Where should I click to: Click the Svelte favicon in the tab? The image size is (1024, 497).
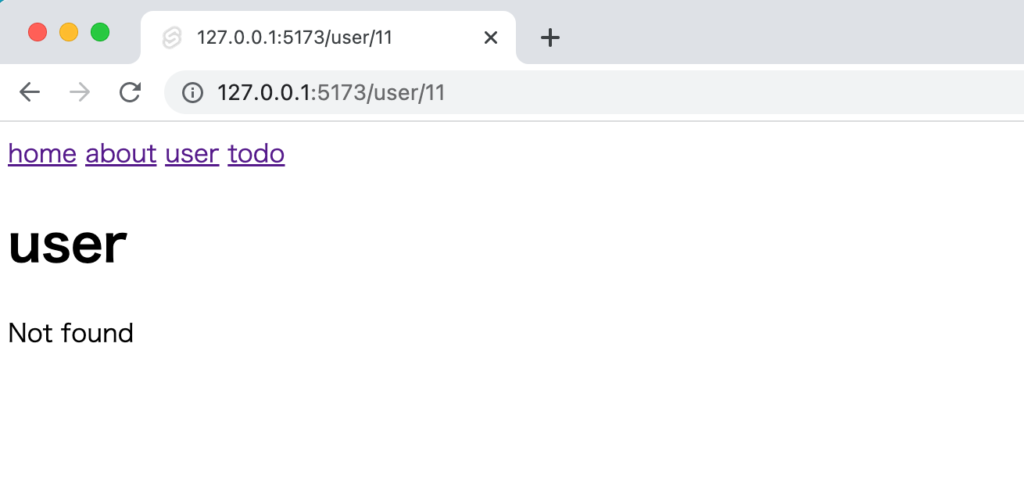[171, 38]
